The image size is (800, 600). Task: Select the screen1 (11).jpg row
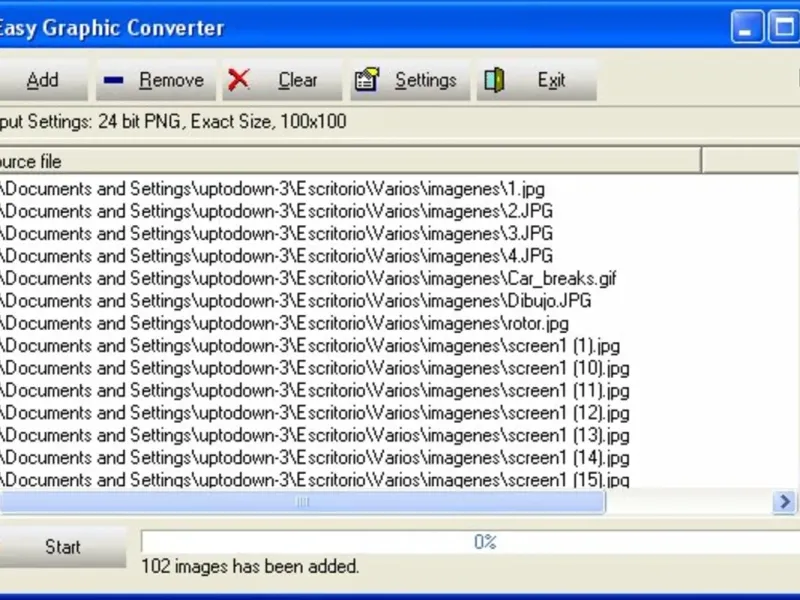(x=315, y=391)
